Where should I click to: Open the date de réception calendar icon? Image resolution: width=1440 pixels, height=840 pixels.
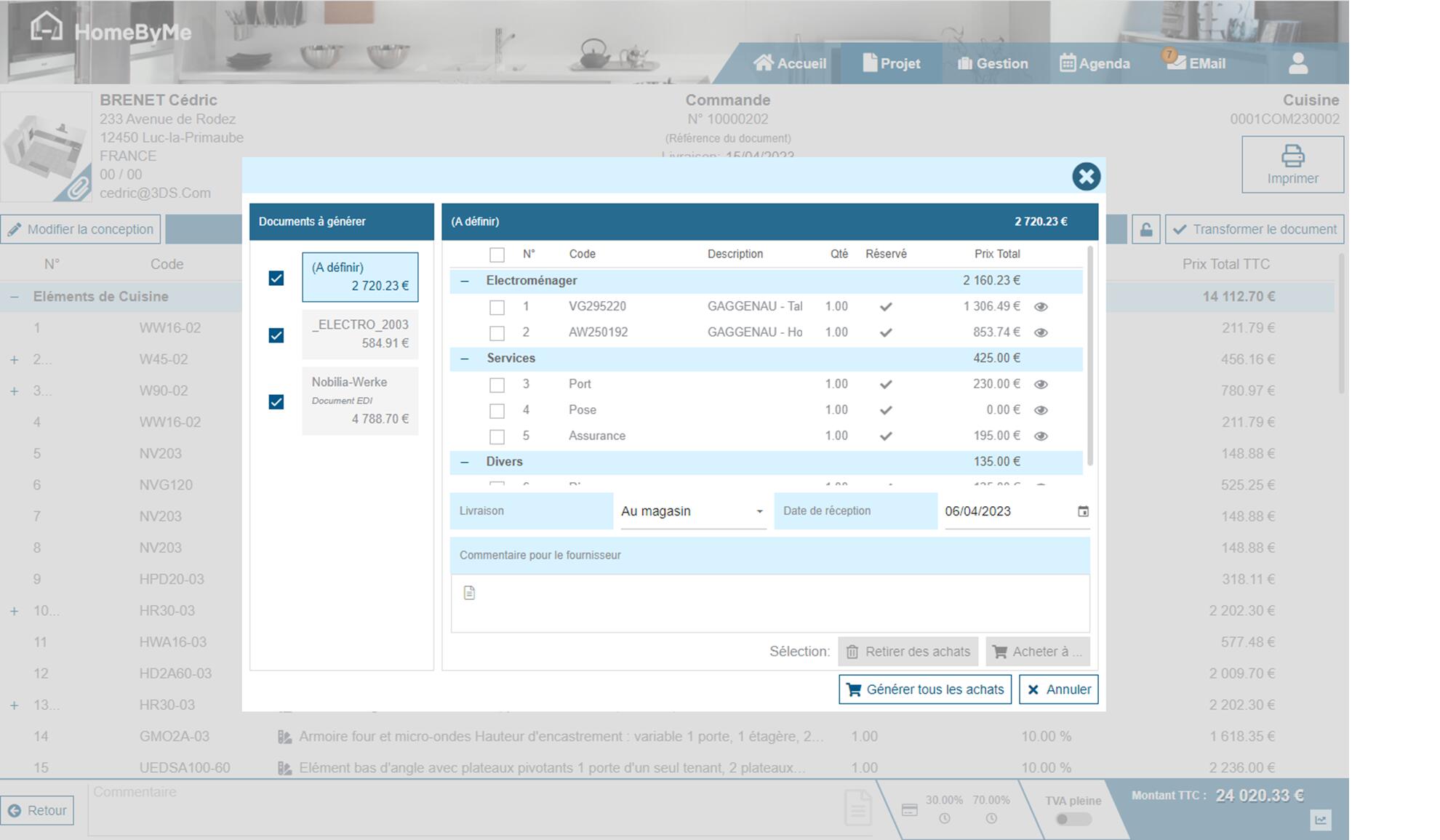click(1083, 511)
